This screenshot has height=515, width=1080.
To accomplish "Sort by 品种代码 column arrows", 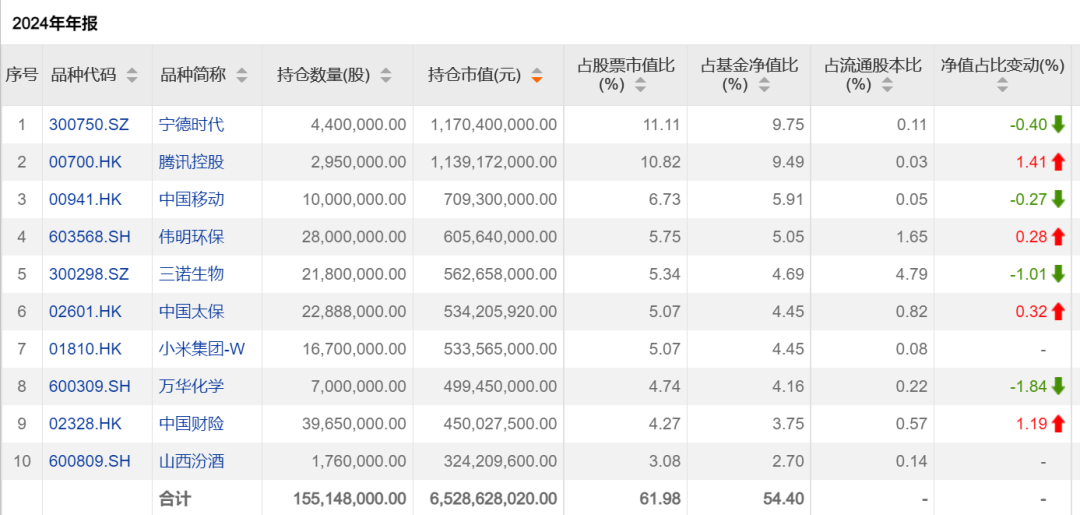I will coord(132,75).
